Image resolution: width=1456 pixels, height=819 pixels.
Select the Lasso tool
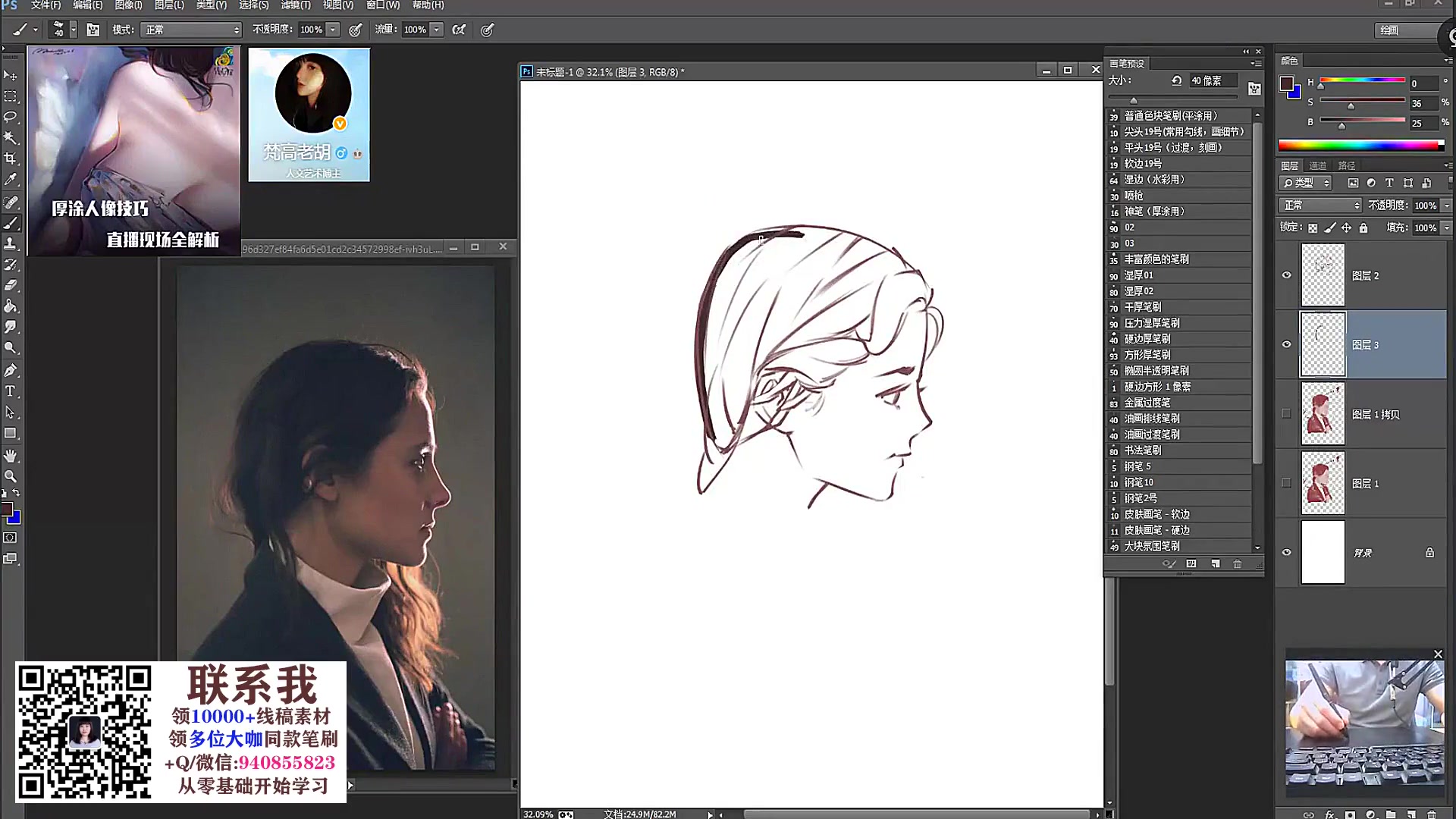[11, 117]
